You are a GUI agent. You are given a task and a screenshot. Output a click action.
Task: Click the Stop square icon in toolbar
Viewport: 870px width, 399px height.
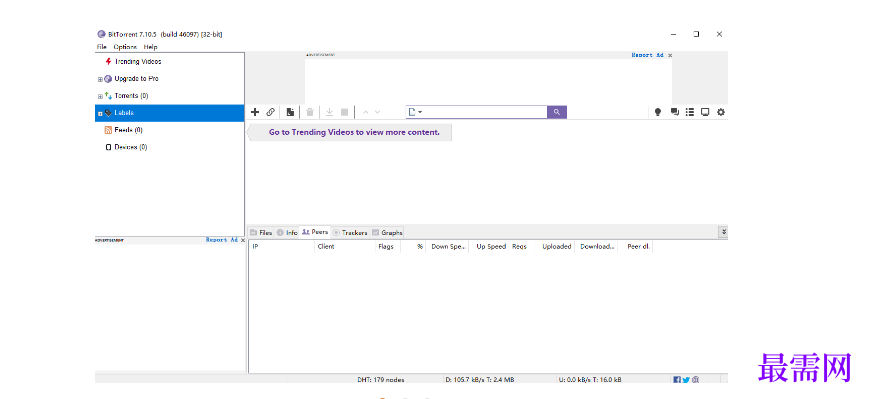[x=345, y=112]
